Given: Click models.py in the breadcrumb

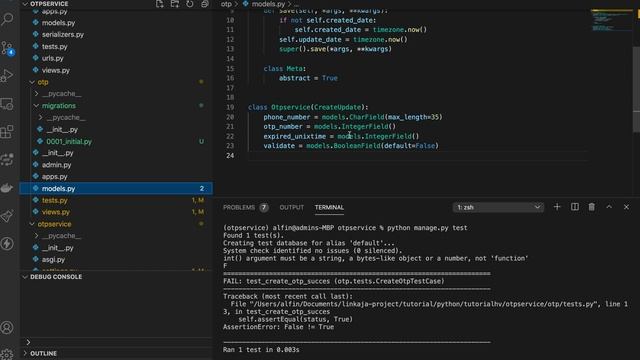Looking at the screenshot, I should (268, 4).
